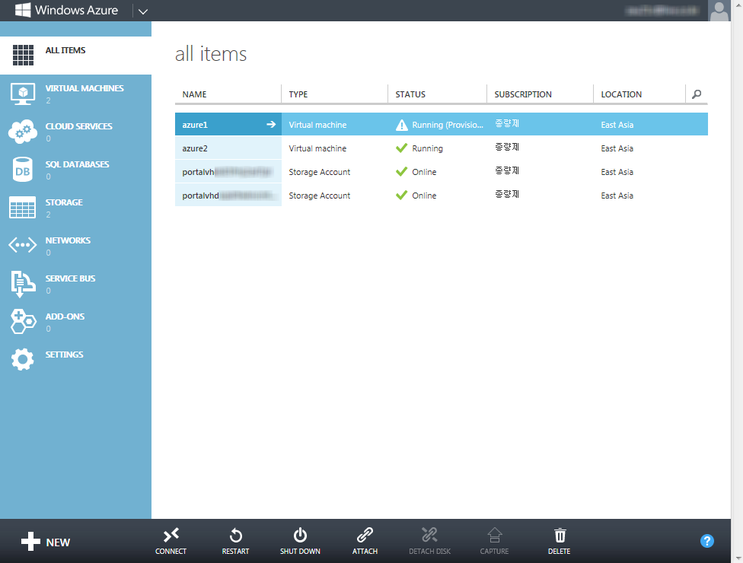Select the All Items grid icon

point(23,55)
